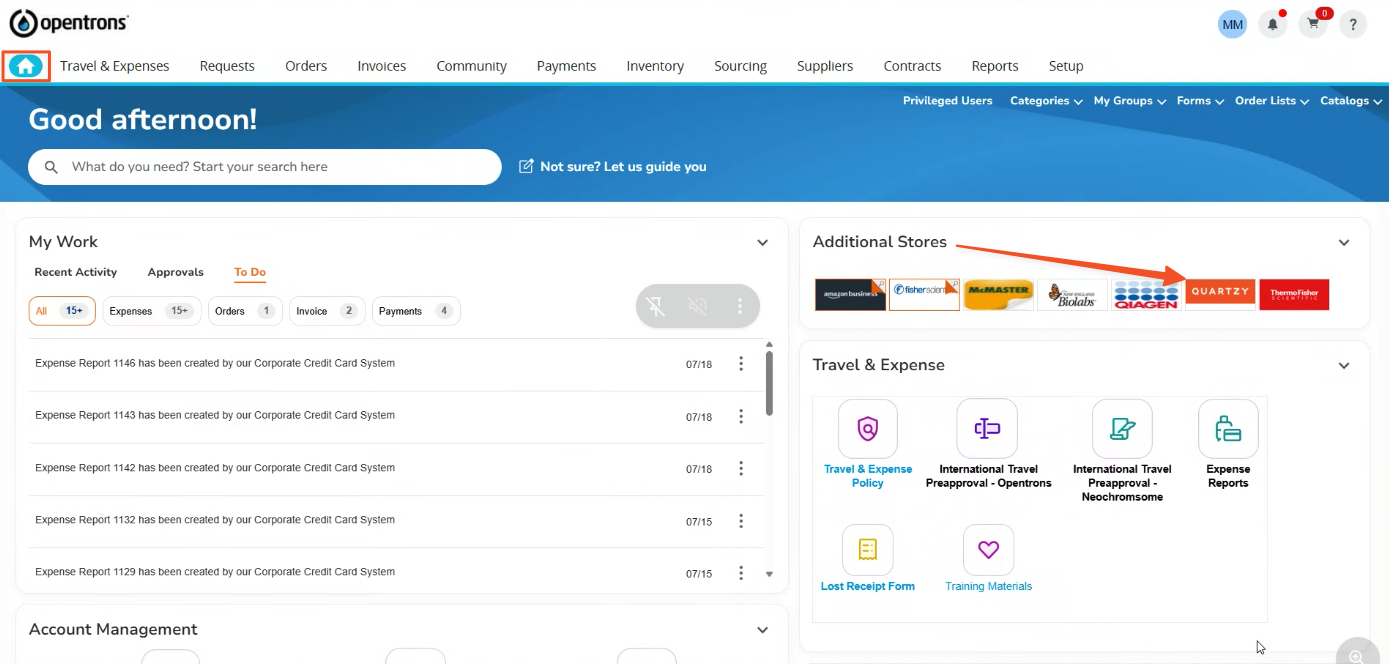The image size is (1389, 664).
Task: Click the unpin icon in floating toolbar
Action: [x=656, y=306]
